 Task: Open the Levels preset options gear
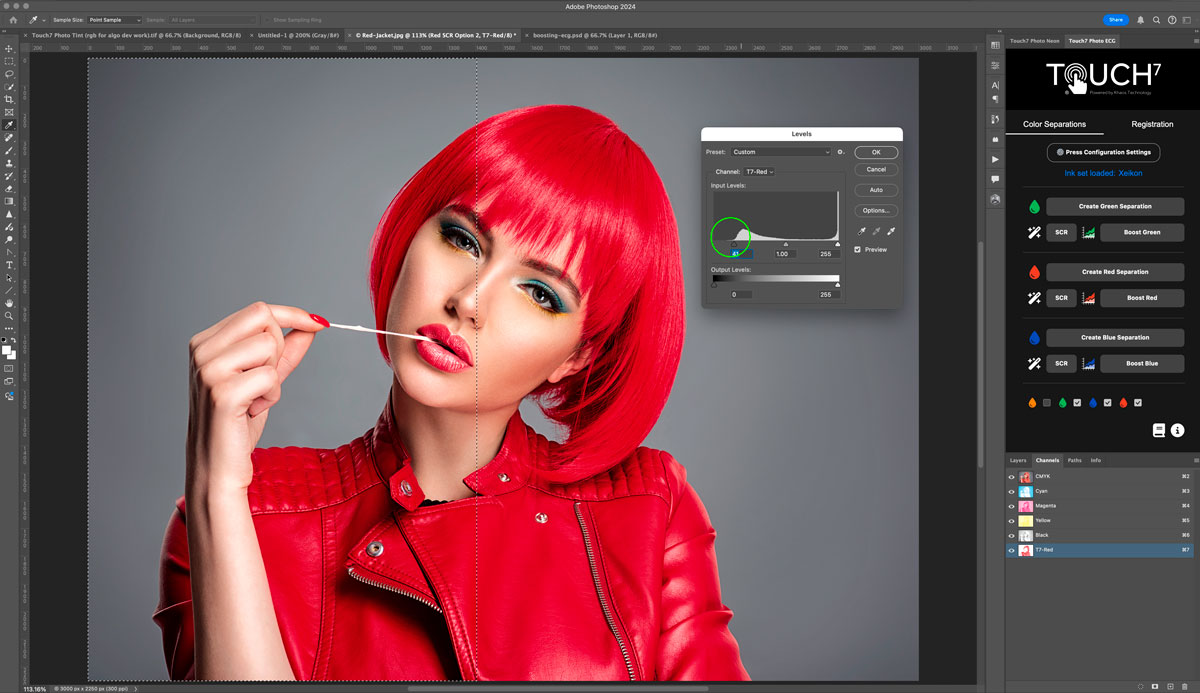click(x=841, y=152)
